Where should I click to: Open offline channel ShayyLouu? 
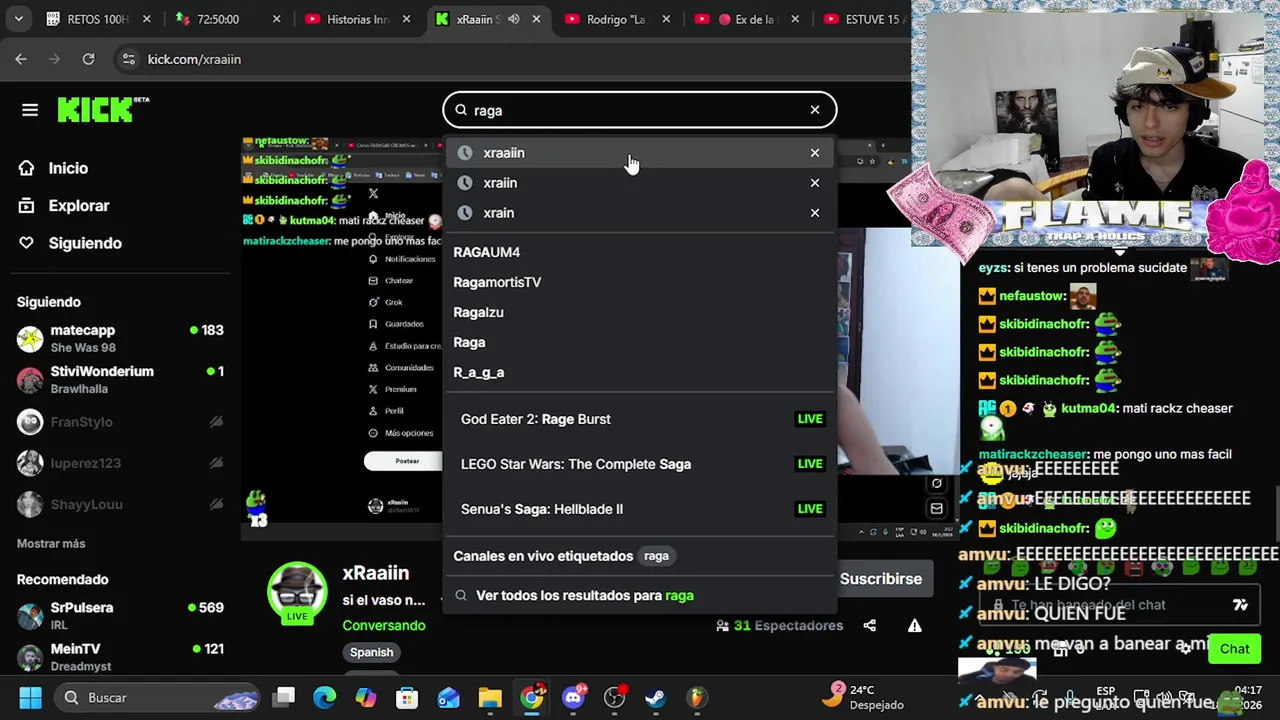point(120,504)
